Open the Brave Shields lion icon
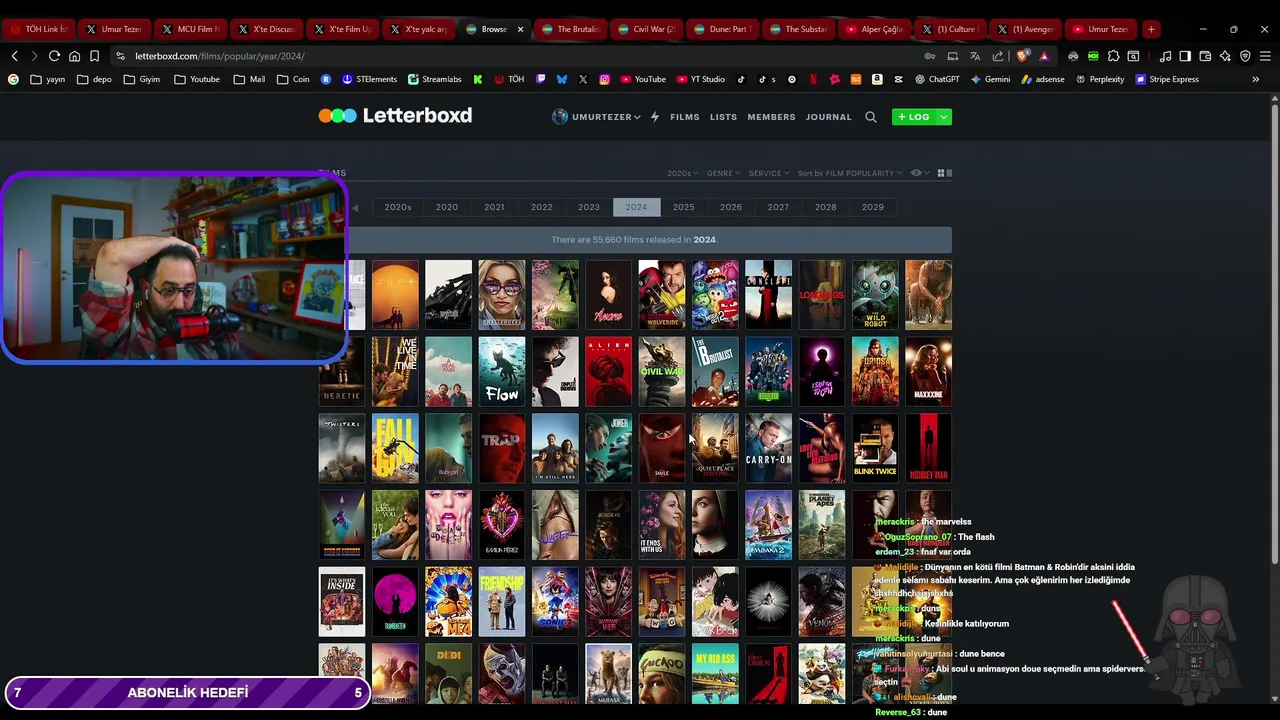The height and width of the screenshot is (720, 1280). (1022, 56)
